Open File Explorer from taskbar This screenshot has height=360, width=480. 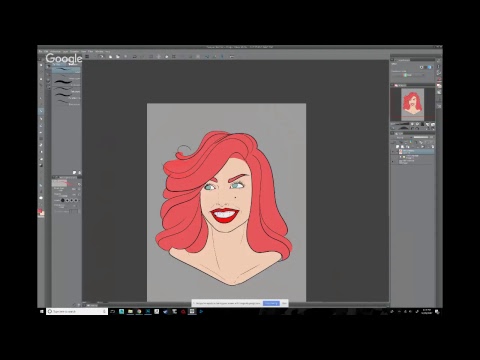click(x=130, y=311)
